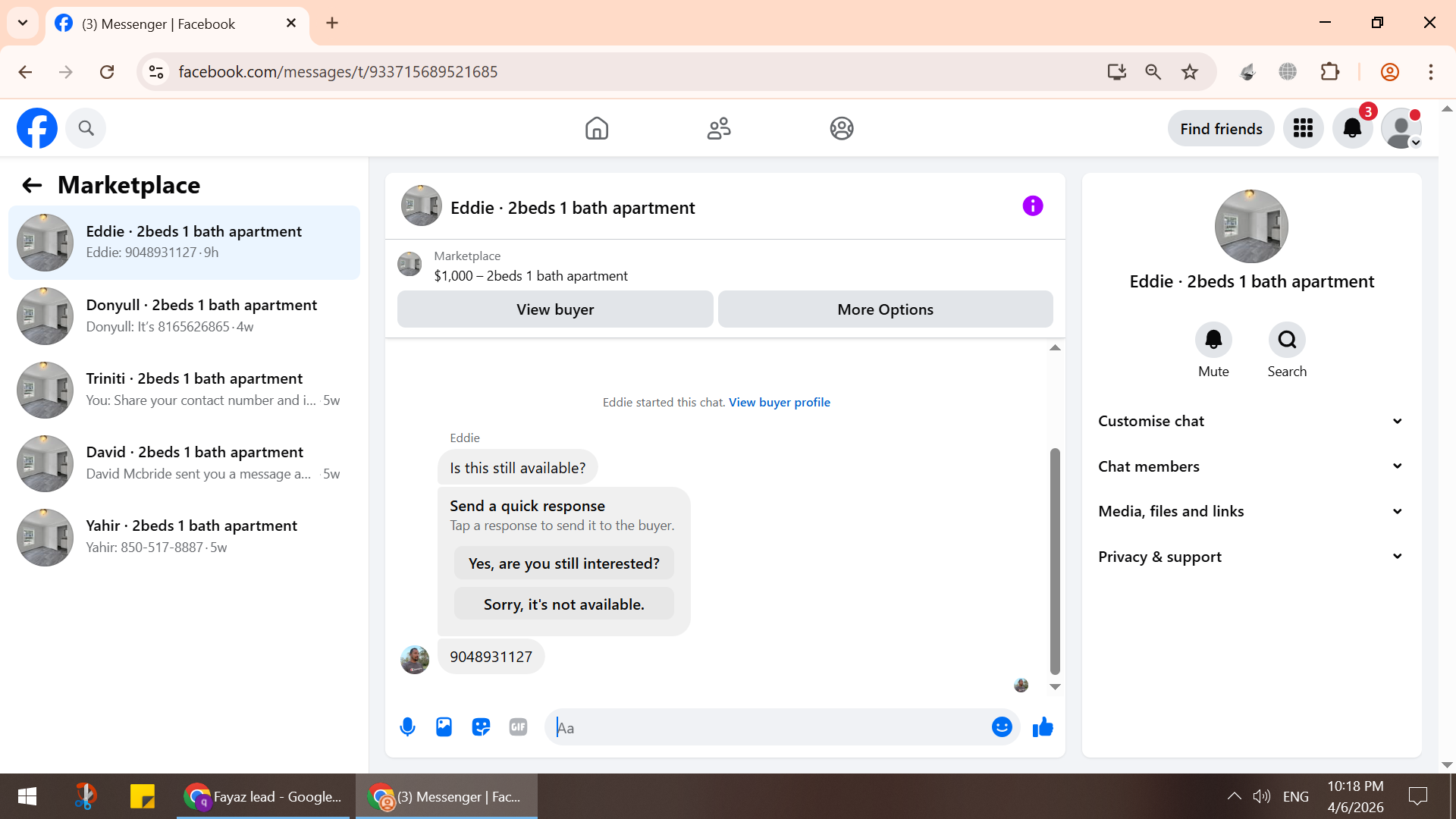Viewport: 1456px width, 819px height.
Task: Click the chat scrollbar thumb
Action: [x=1054, y=561]
